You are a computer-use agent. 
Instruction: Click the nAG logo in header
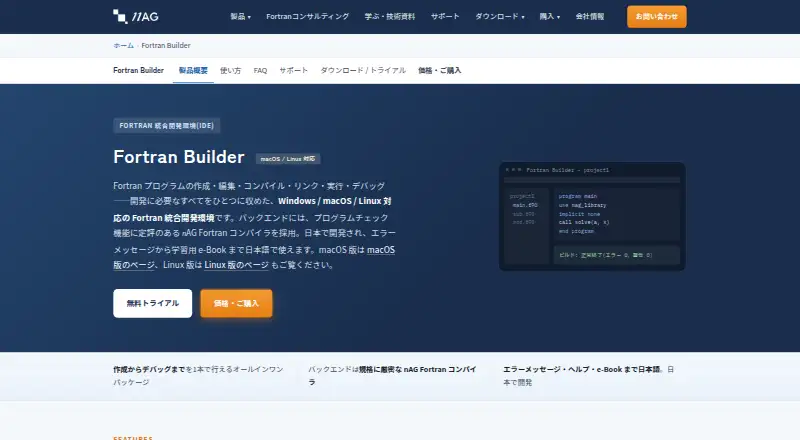coord(136,16)
